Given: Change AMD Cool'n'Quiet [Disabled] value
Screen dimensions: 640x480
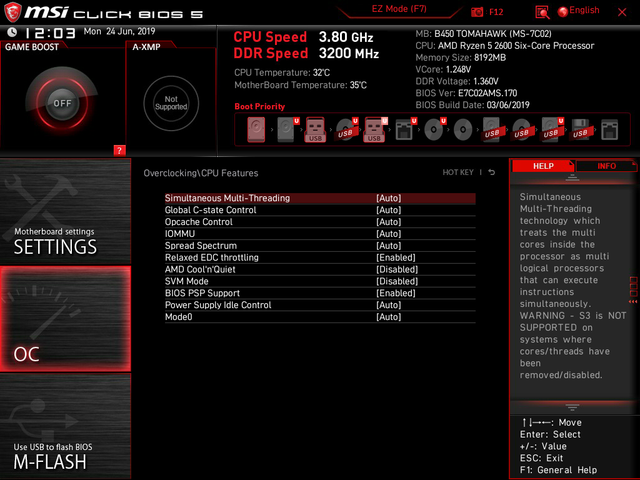Looking at the screenshot, I should point(397,269).
